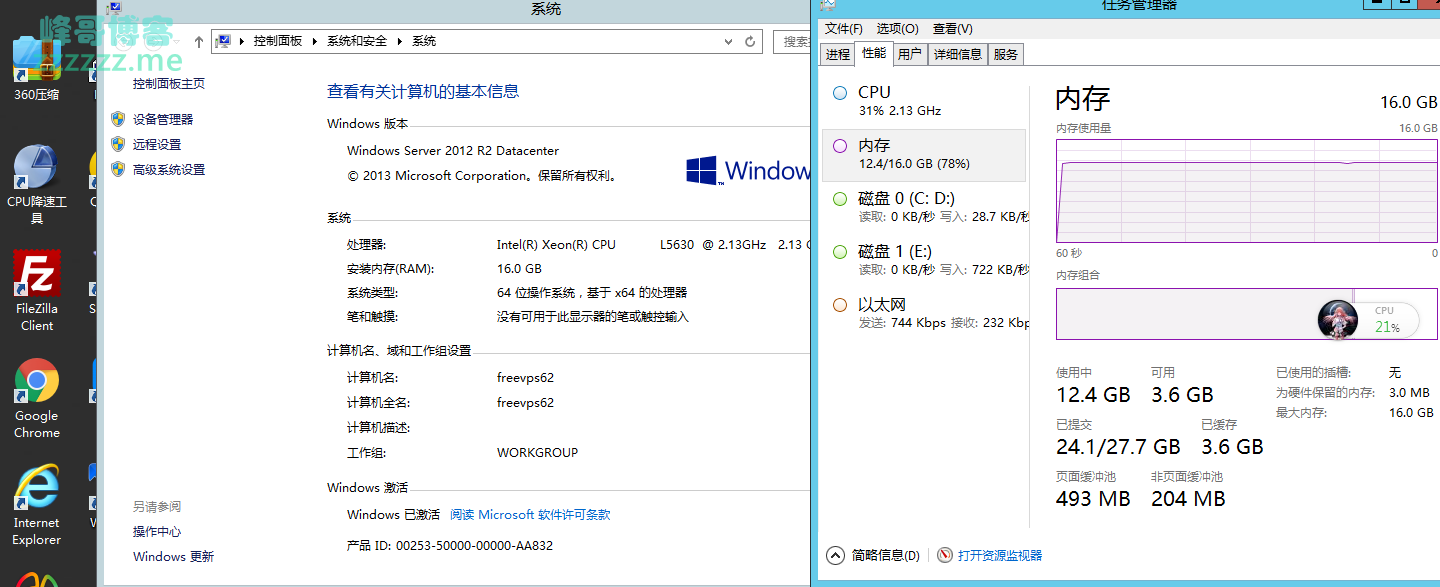The height and width of the screenshot is (587, 1440).
Task: Open the address bar history dropdown
Action: (729, 41)
